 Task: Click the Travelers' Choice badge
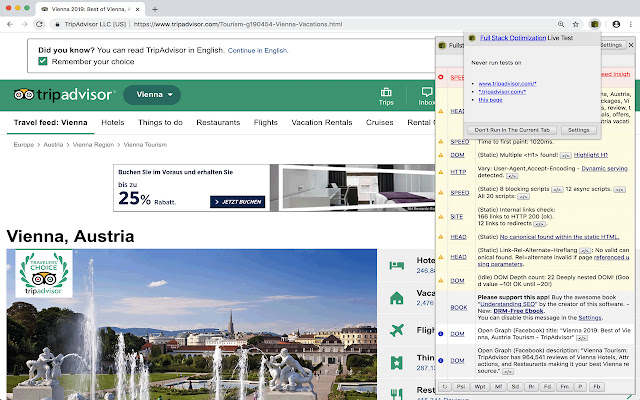(44, 273)
